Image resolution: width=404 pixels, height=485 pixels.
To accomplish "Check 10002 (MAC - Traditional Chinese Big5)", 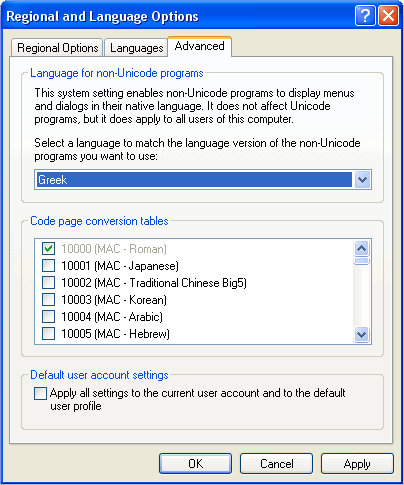I will [48, 283].
